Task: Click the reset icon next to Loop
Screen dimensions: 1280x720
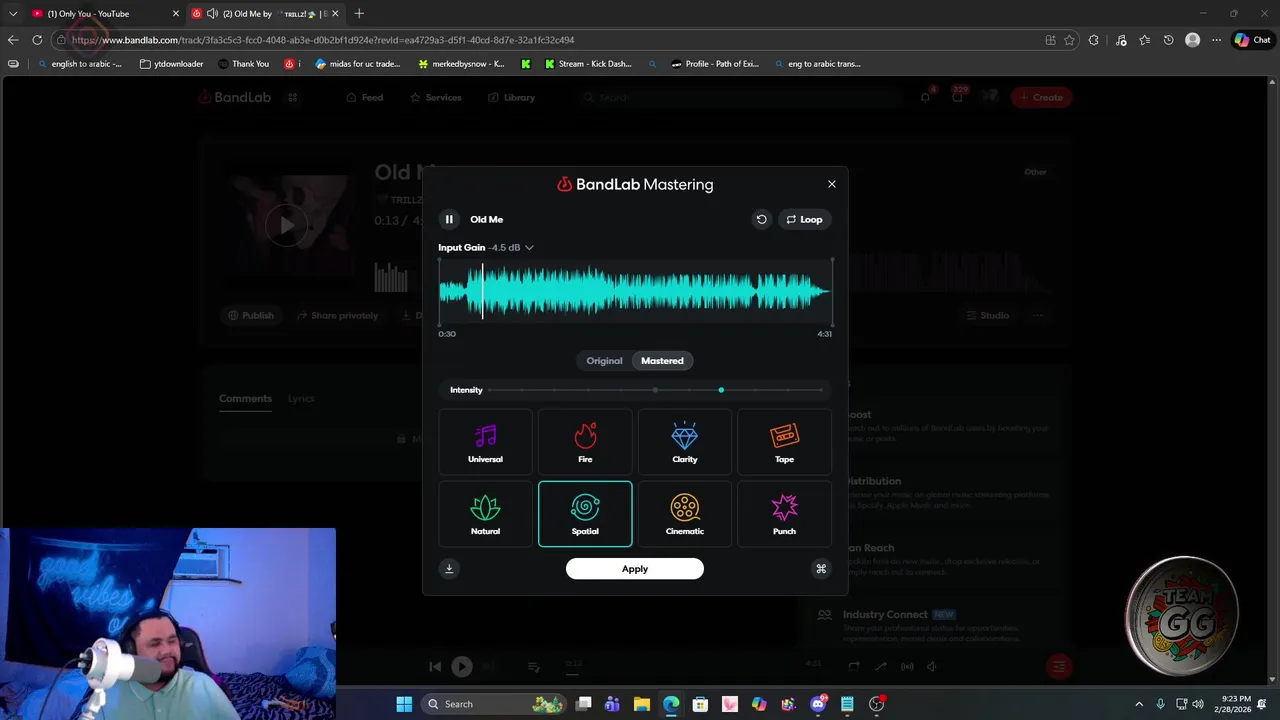Action: point(761,219)
